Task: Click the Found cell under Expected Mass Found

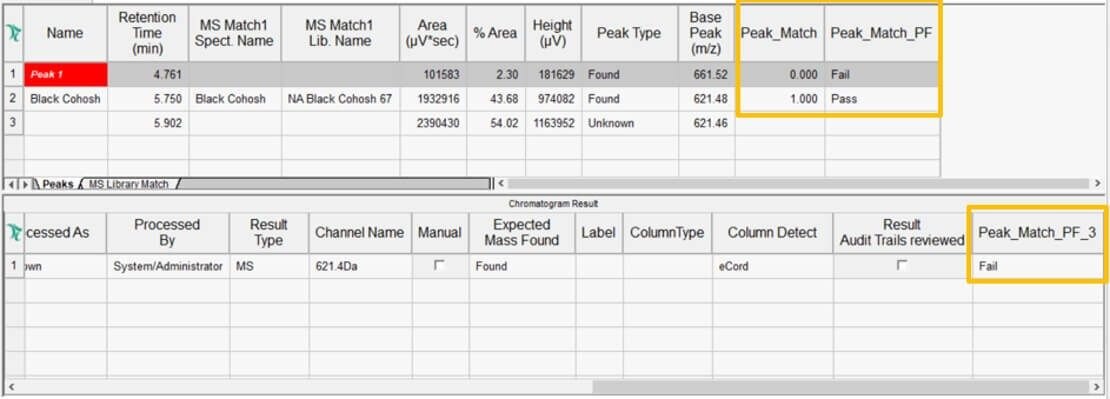Action: pyautogui.click(x=522, y=266)
